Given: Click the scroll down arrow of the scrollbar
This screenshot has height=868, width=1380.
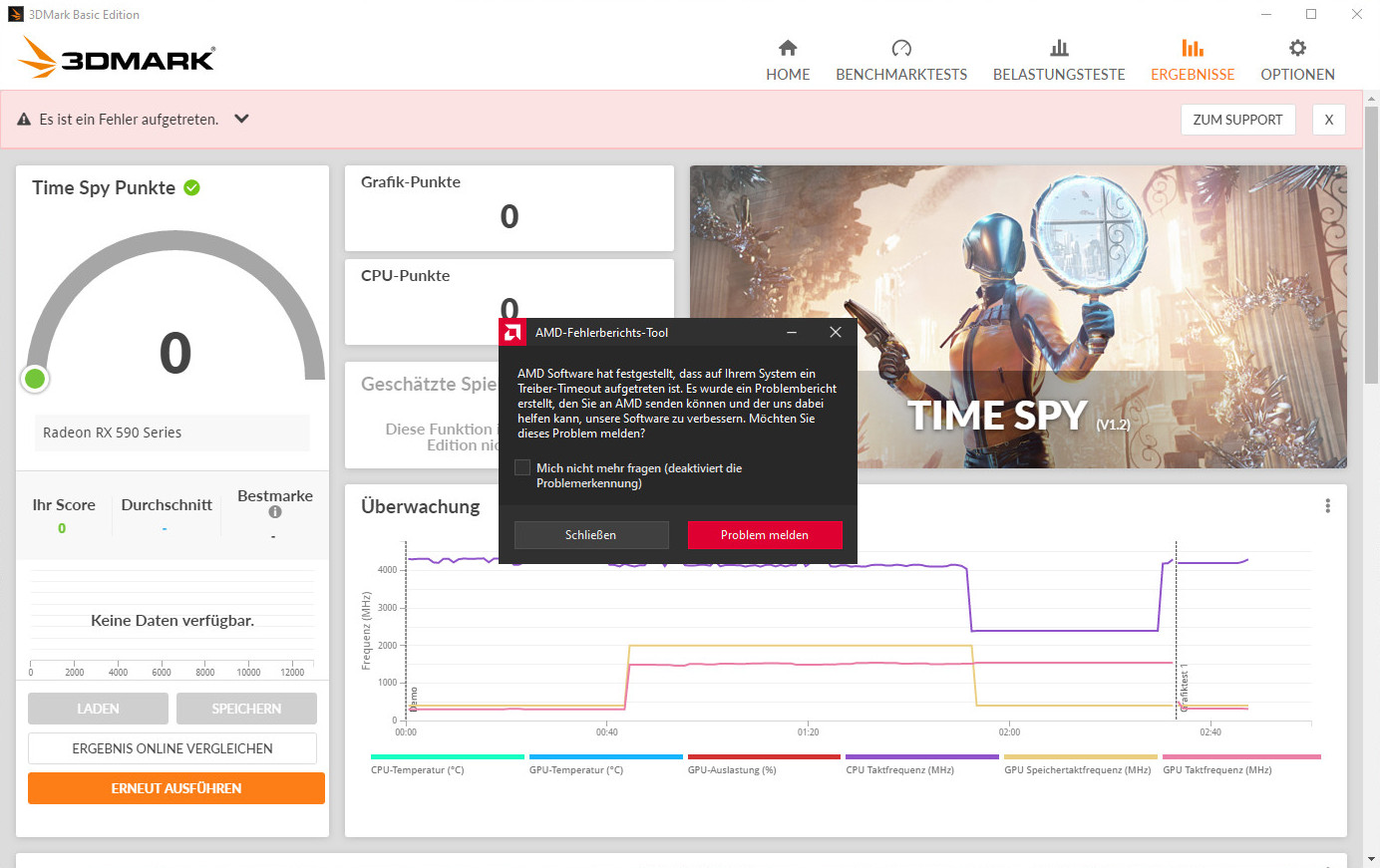Looking at the screenshot, I should tap(1372, 859).
